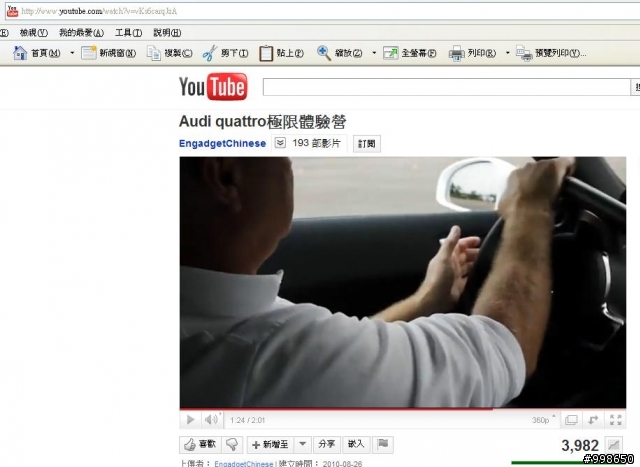This screenshot has height=467, width=640.
Task: Add video to playlist (新增至)
Action: 270,445
